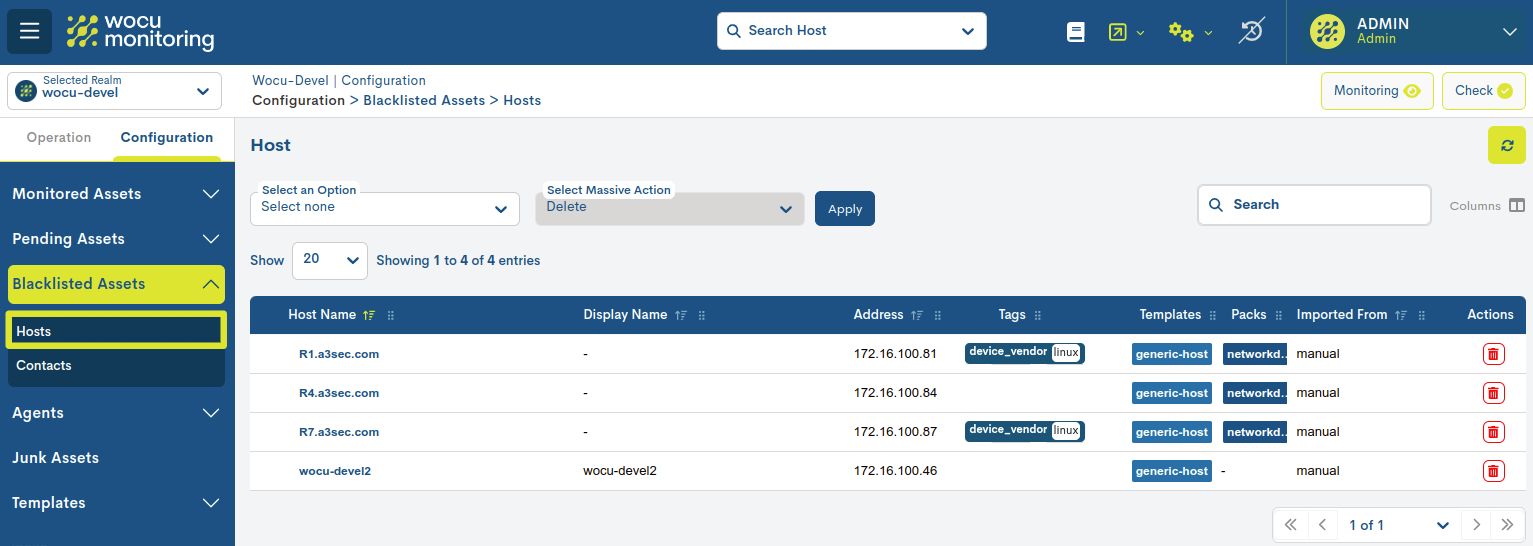Open the hamburger menu icon
Viewport: 1533px width, 546px height.
[x=29, y=31]
